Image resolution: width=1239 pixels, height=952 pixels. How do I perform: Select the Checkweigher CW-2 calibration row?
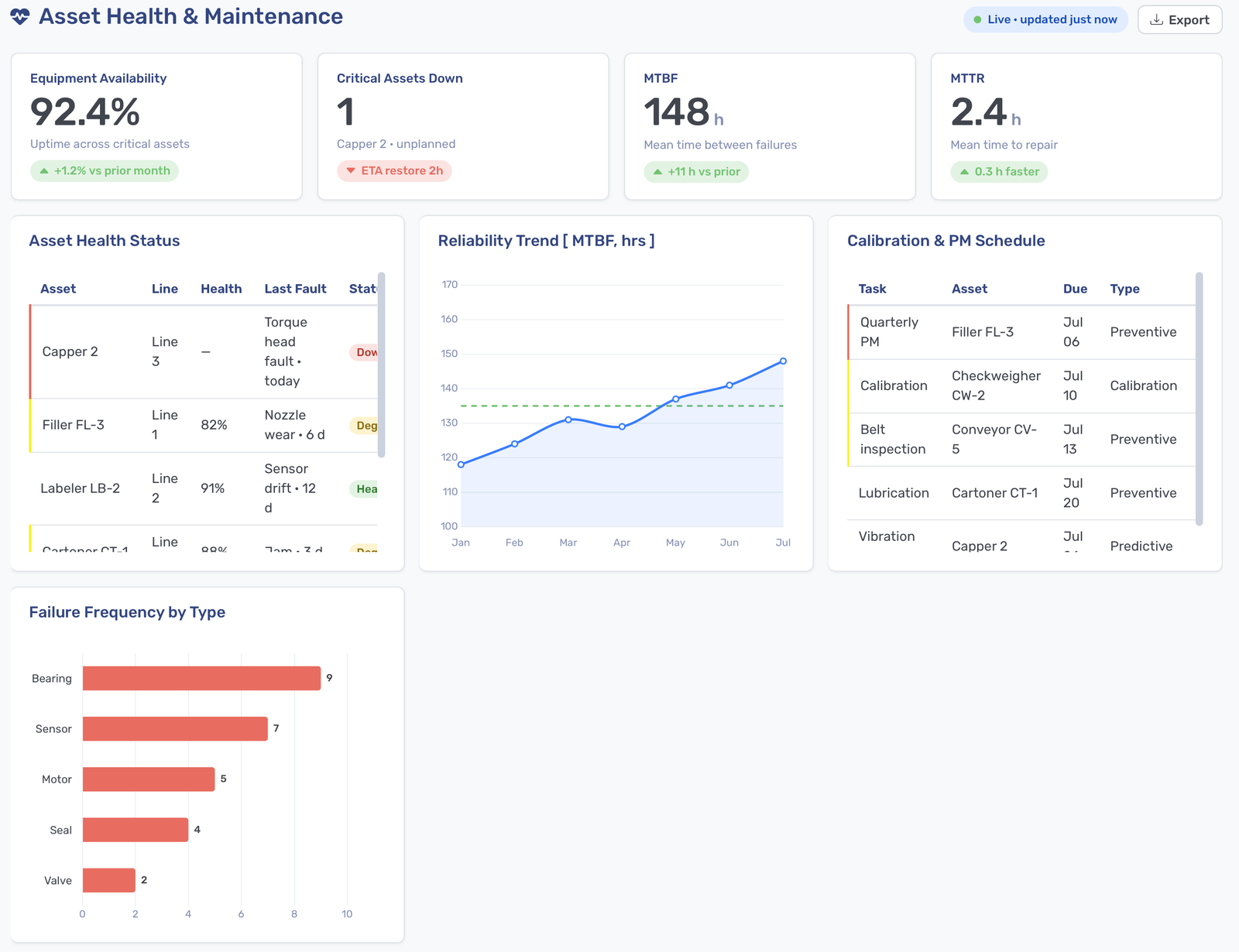(x=1021, y=385)
